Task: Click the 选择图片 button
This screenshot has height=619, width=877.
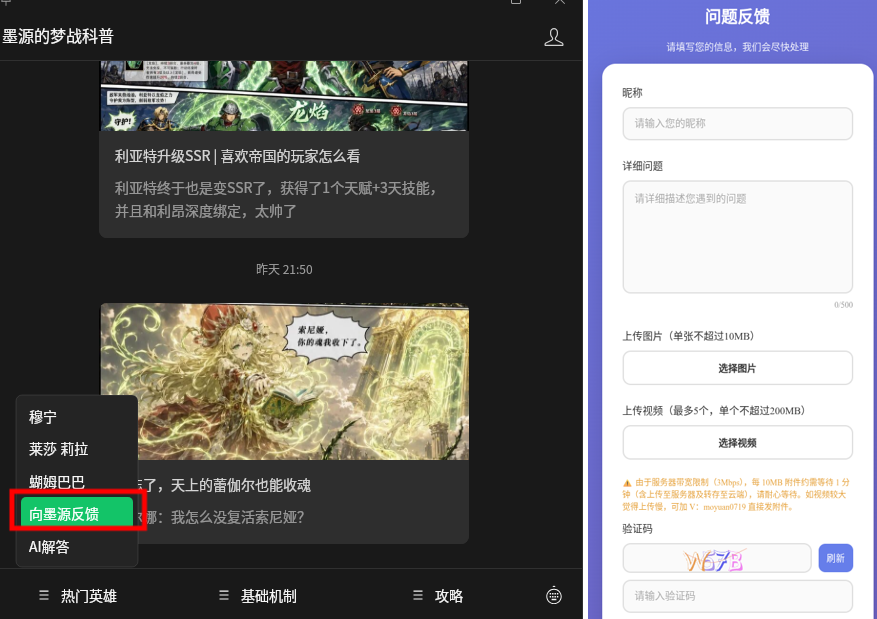Action: [737, 368]
